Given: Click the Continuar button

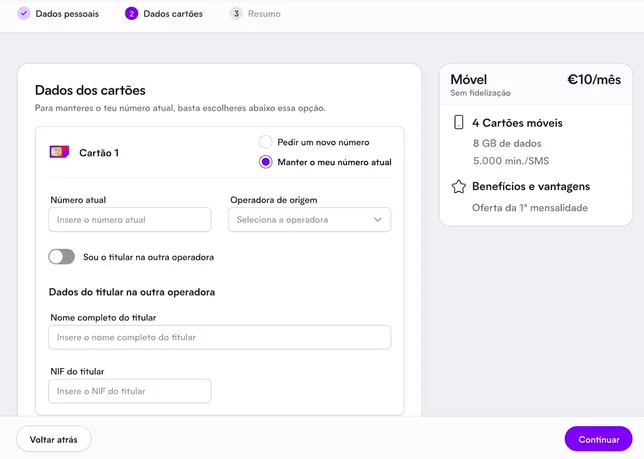Looking at the screenshot, I should [598, 439].
